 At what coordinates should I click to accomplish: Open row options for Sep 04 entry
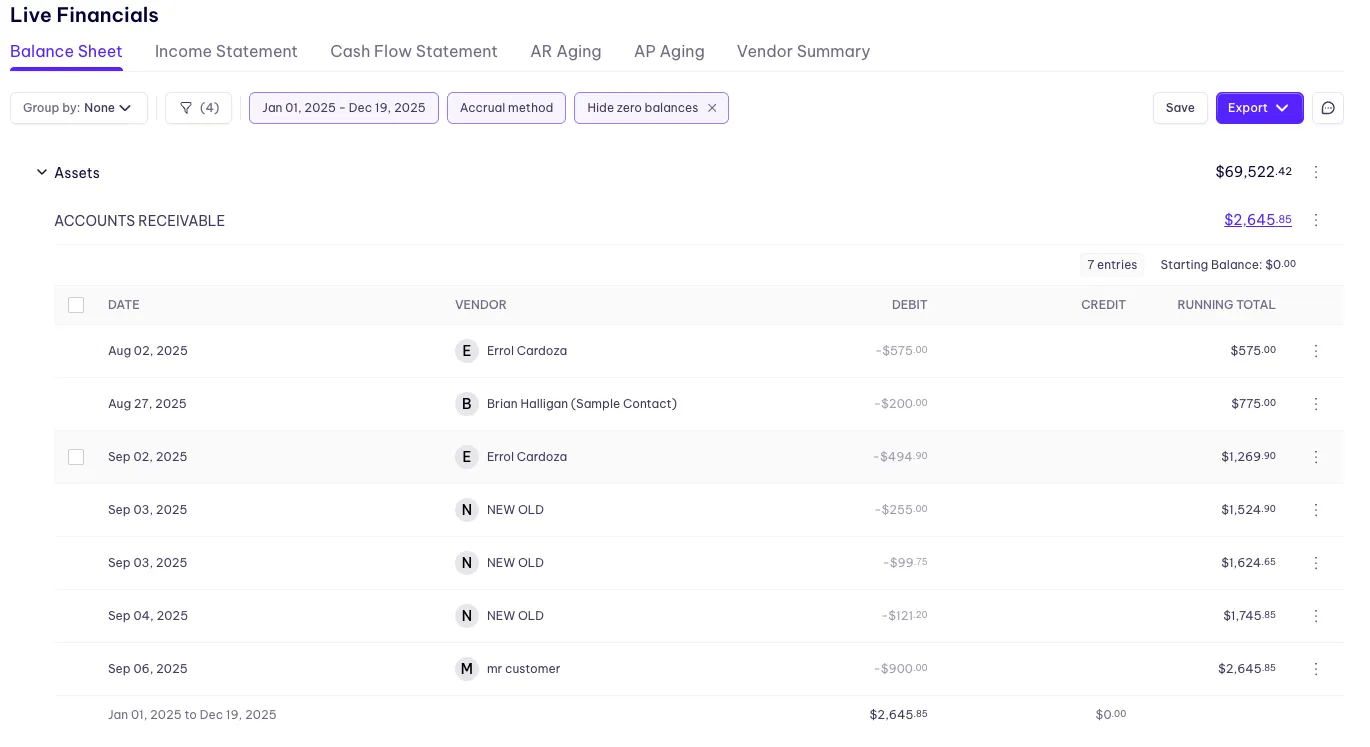pyautogui.click(x=1316, y=616)
